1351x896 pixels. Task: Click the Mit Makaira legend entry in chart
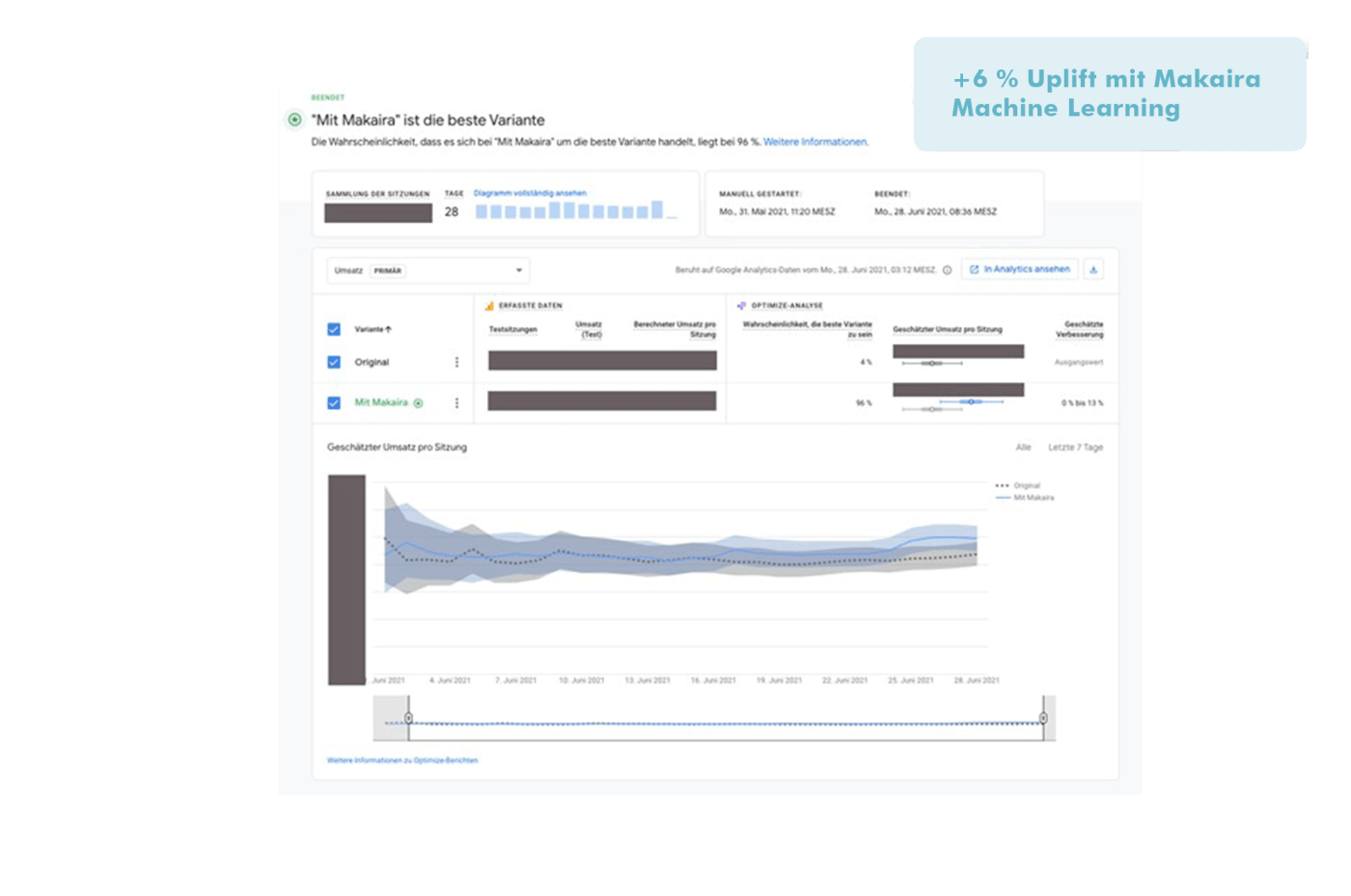1025,498
